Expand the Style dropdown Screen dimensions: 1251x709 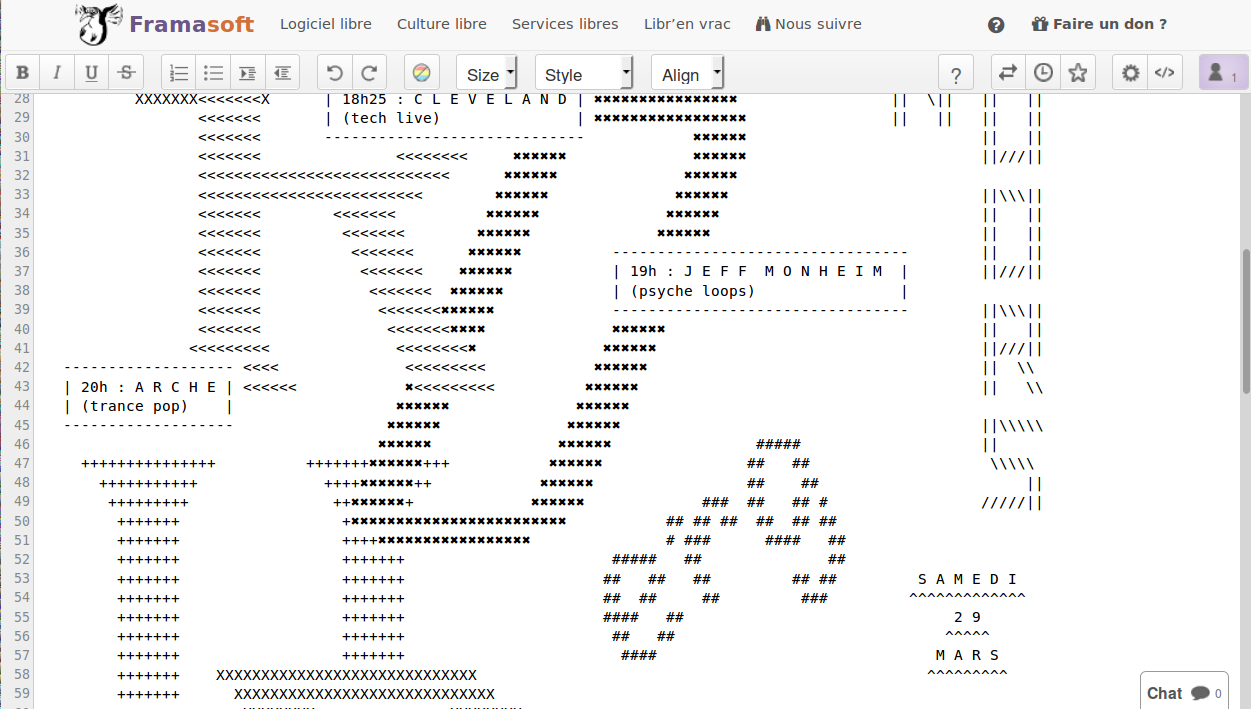[584, 74]
